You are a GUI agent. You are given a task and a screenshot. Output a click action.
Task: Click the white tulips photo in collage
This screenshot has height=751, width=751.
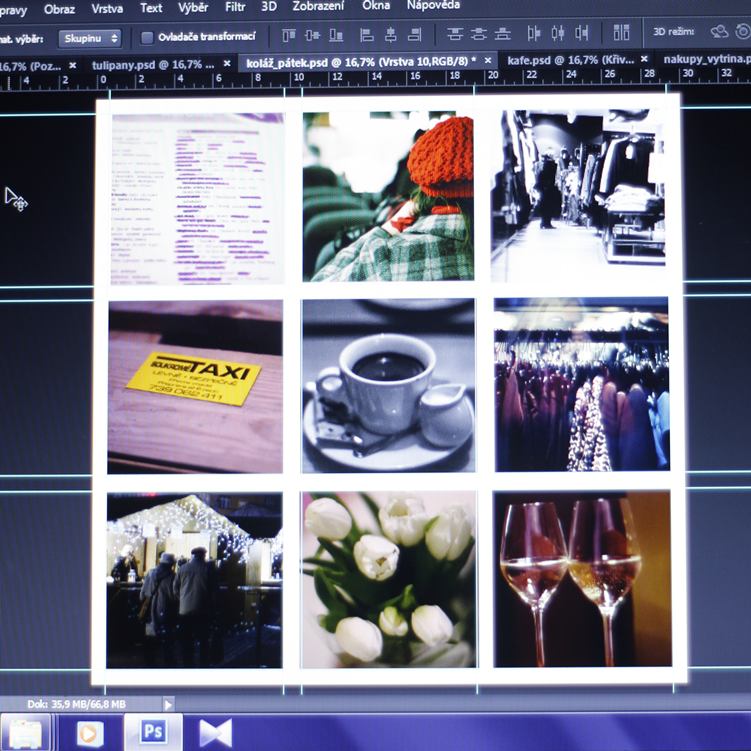(x=388, y=579)
